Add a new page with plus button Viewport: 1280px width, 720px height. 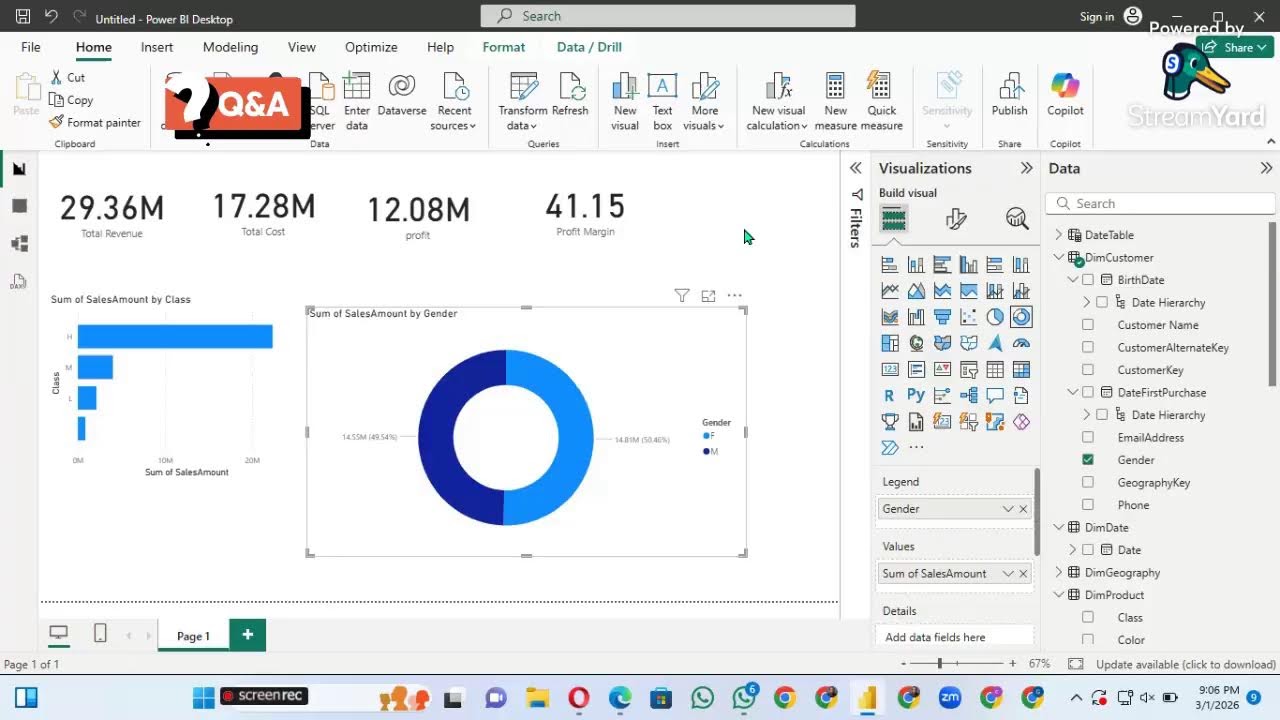[x=247, y=634]
